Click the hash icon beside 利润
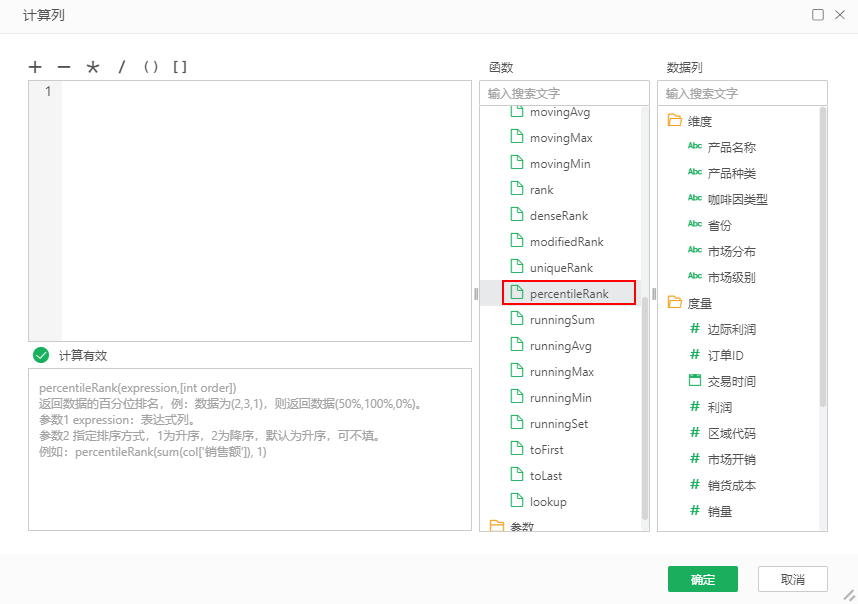 pos(695,407)
